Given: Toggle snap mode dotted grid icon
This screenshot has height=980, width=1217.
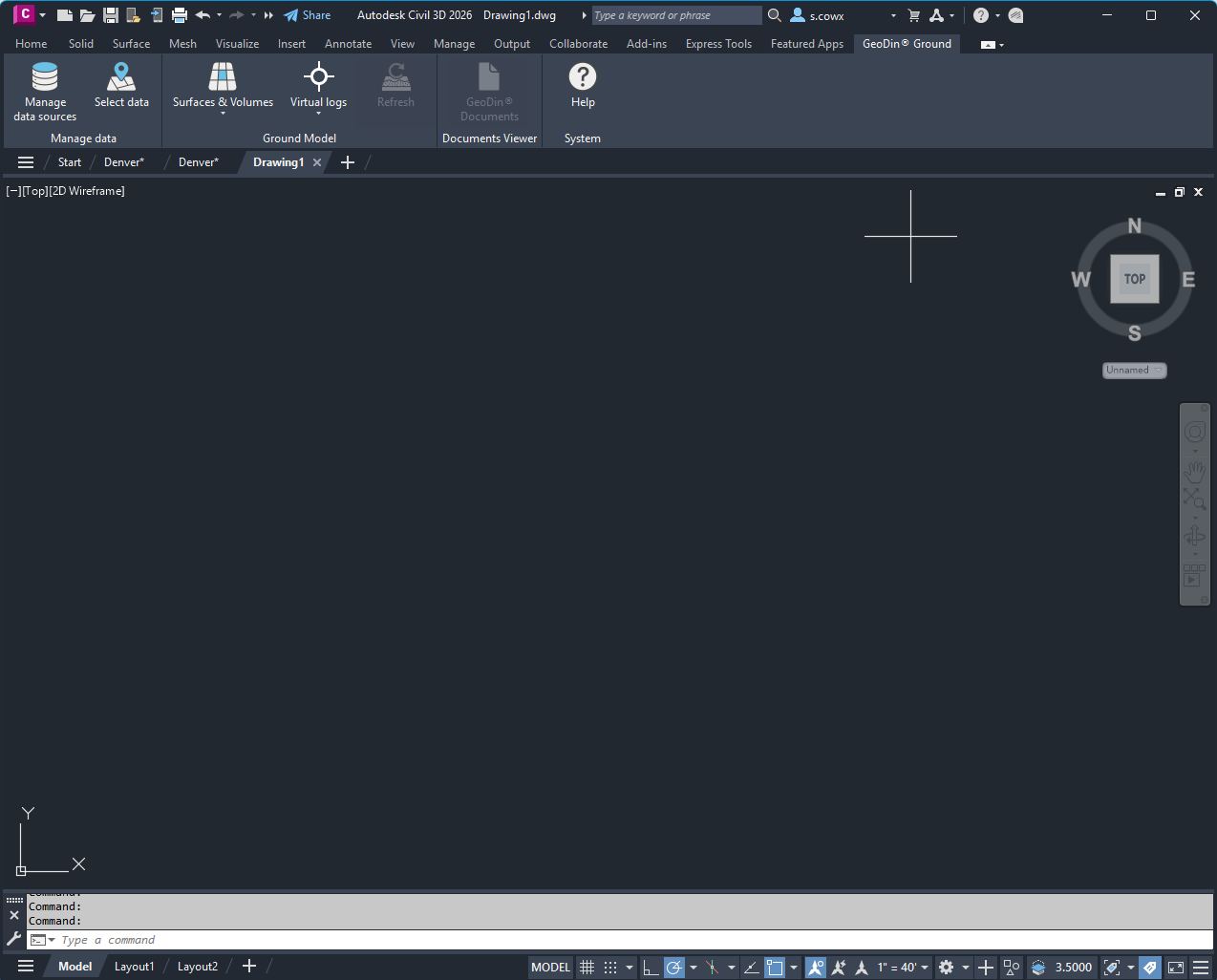Looking at the screenshot, I should (x=610, y=968).
